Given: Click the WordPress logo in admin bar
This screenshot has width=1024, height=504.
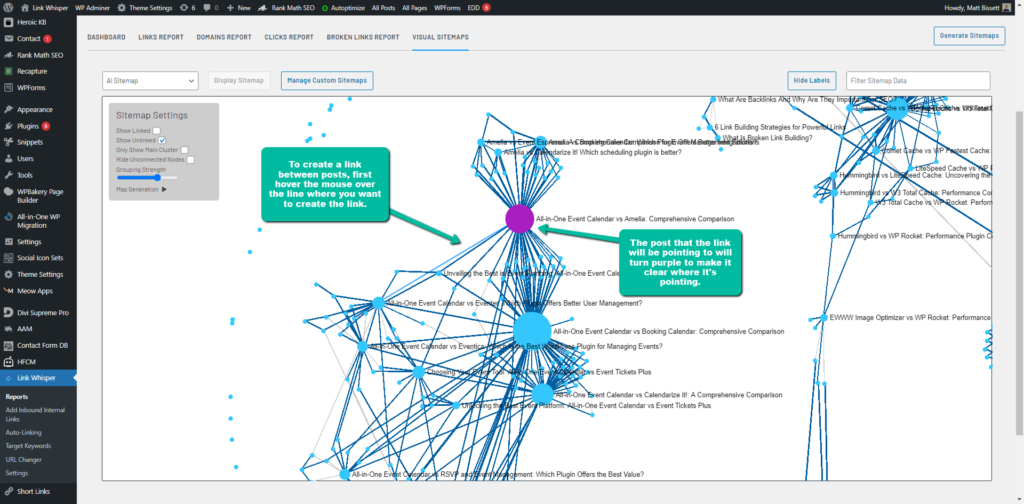Looking at the screenshot, I should pos(8,7).
